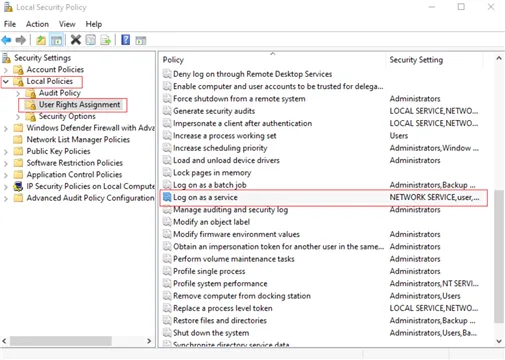Expand the Public Key Policies node

point(6,152)
